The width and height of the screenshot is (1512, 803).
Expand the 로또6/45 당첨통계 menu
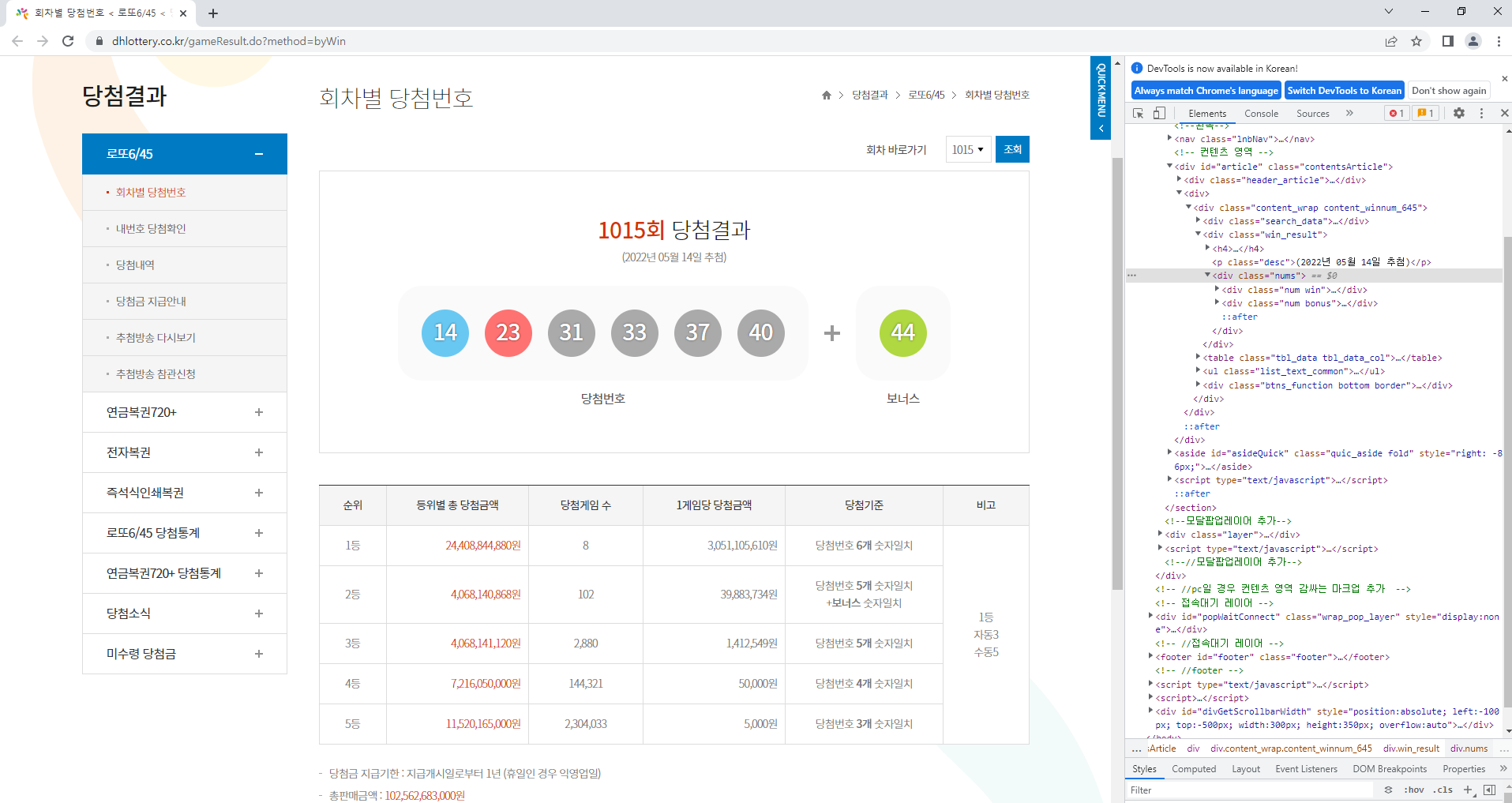click(258, 533)
